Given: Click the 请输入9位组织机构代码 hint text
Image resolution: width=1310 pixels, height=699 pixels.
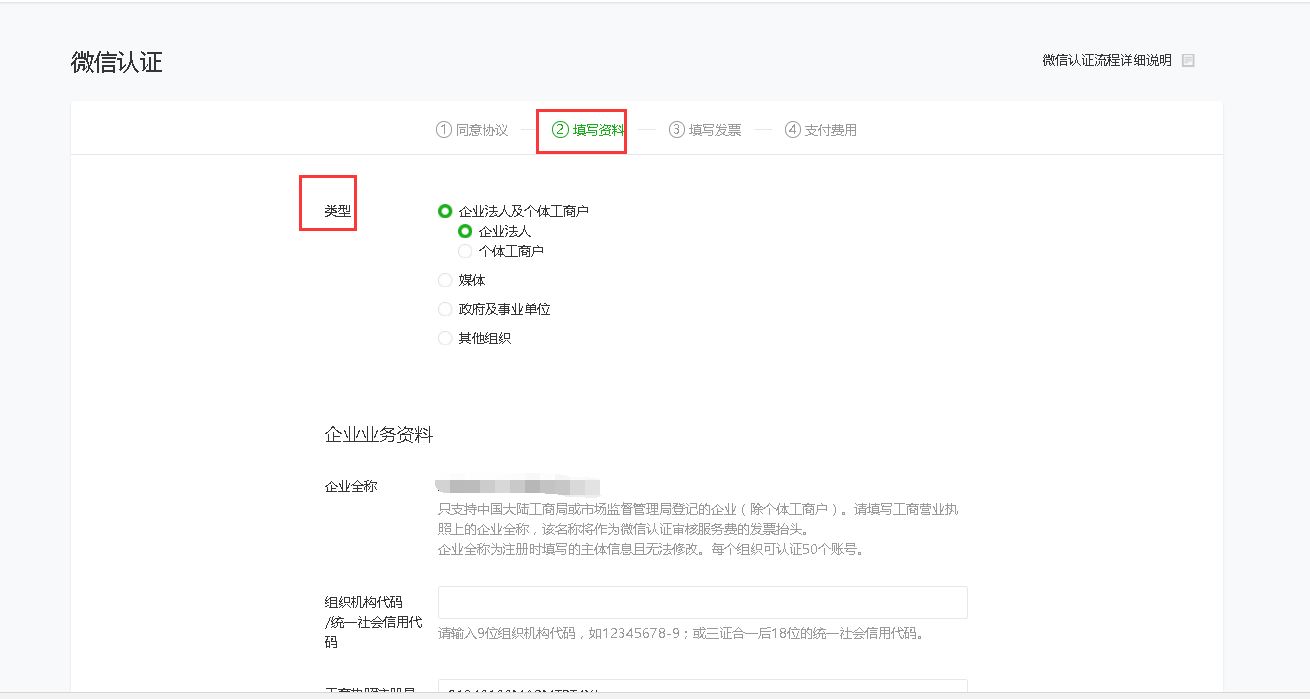Looking at the screenshot, I should click(x=680, y=633).
